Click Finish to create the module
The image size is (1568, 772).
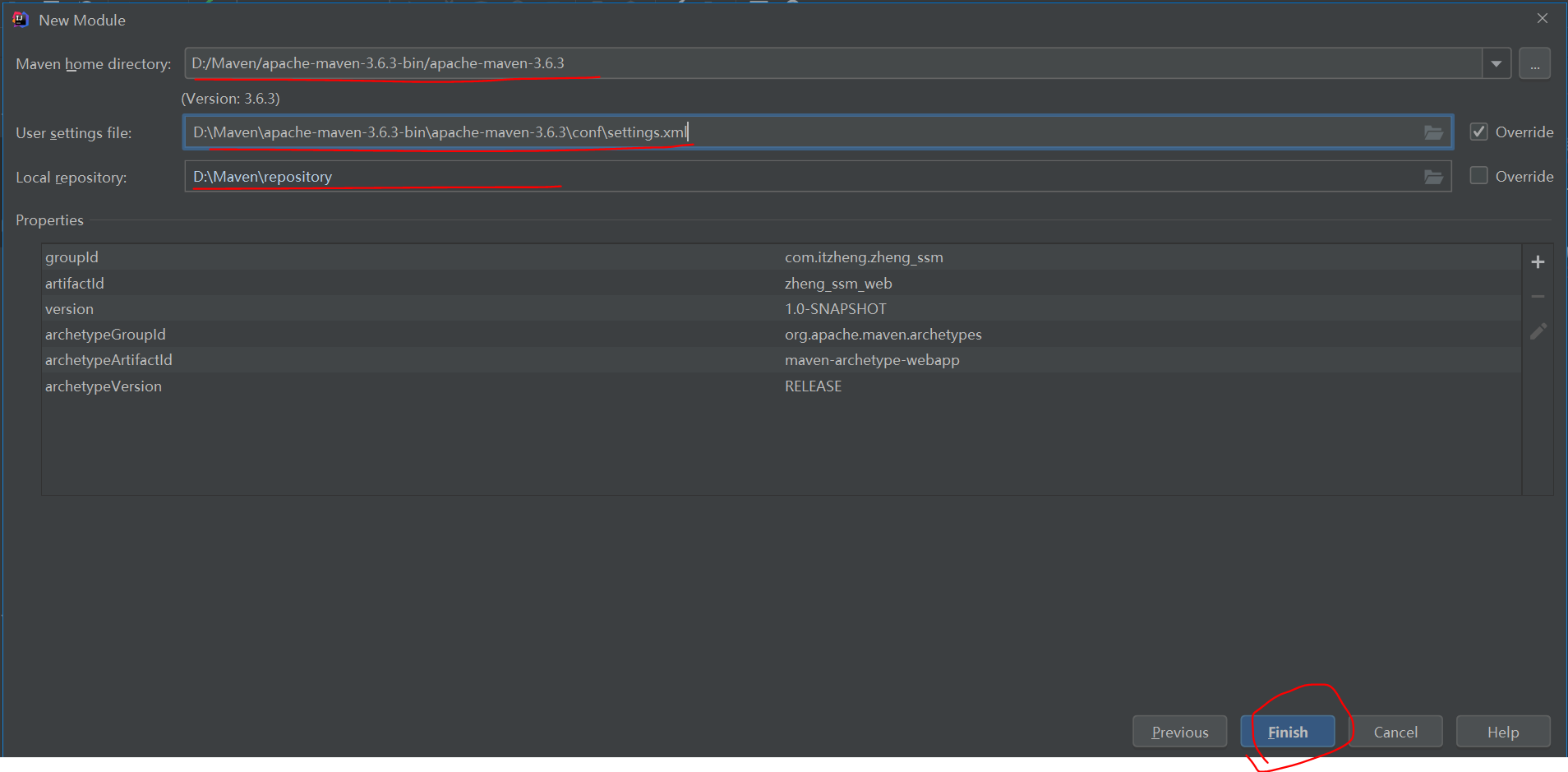click(1288, 732)
